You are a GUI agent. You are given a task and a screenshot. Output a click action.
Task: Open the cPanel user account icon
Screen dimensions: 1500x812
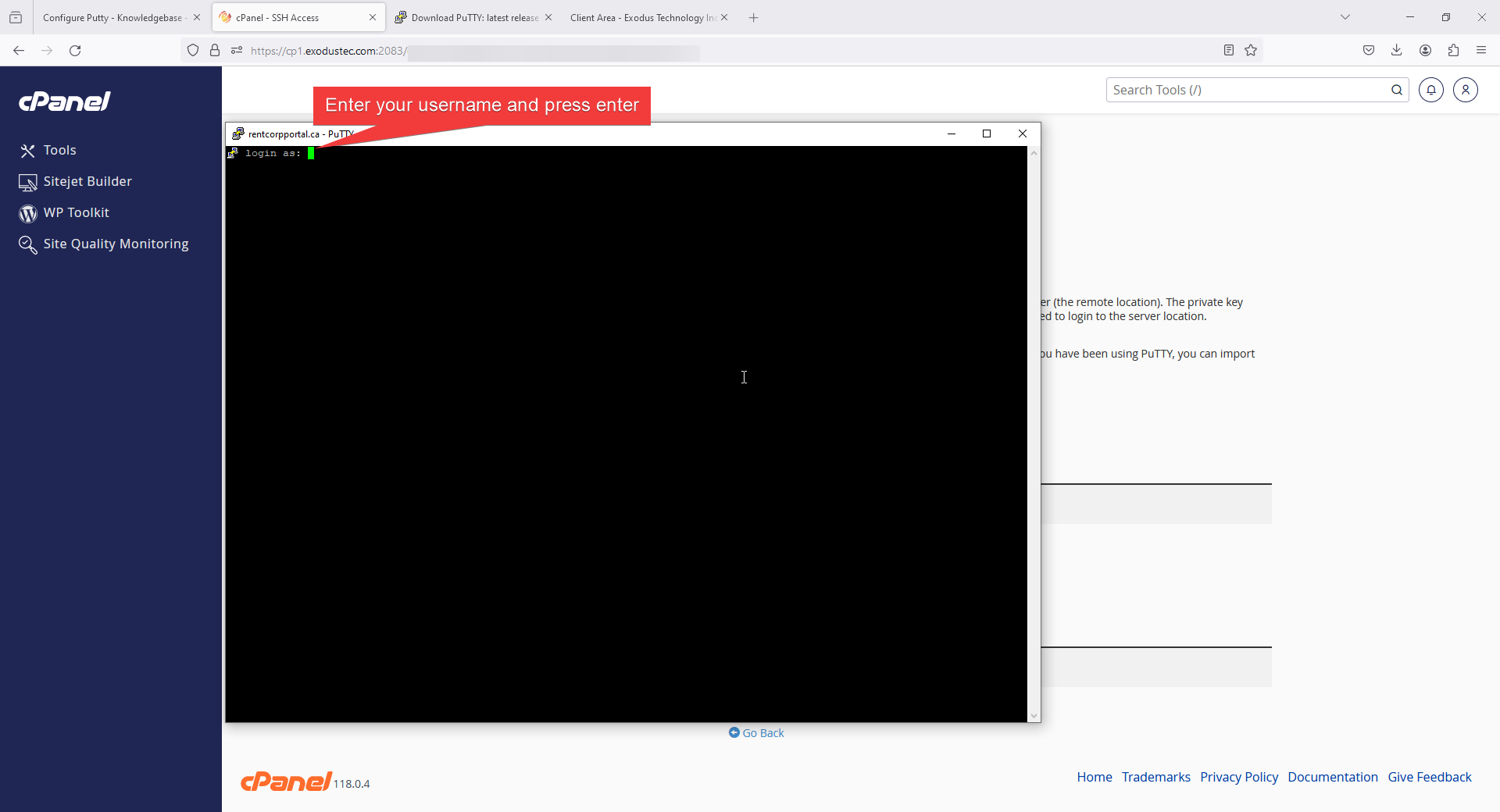click(1465, 91)
